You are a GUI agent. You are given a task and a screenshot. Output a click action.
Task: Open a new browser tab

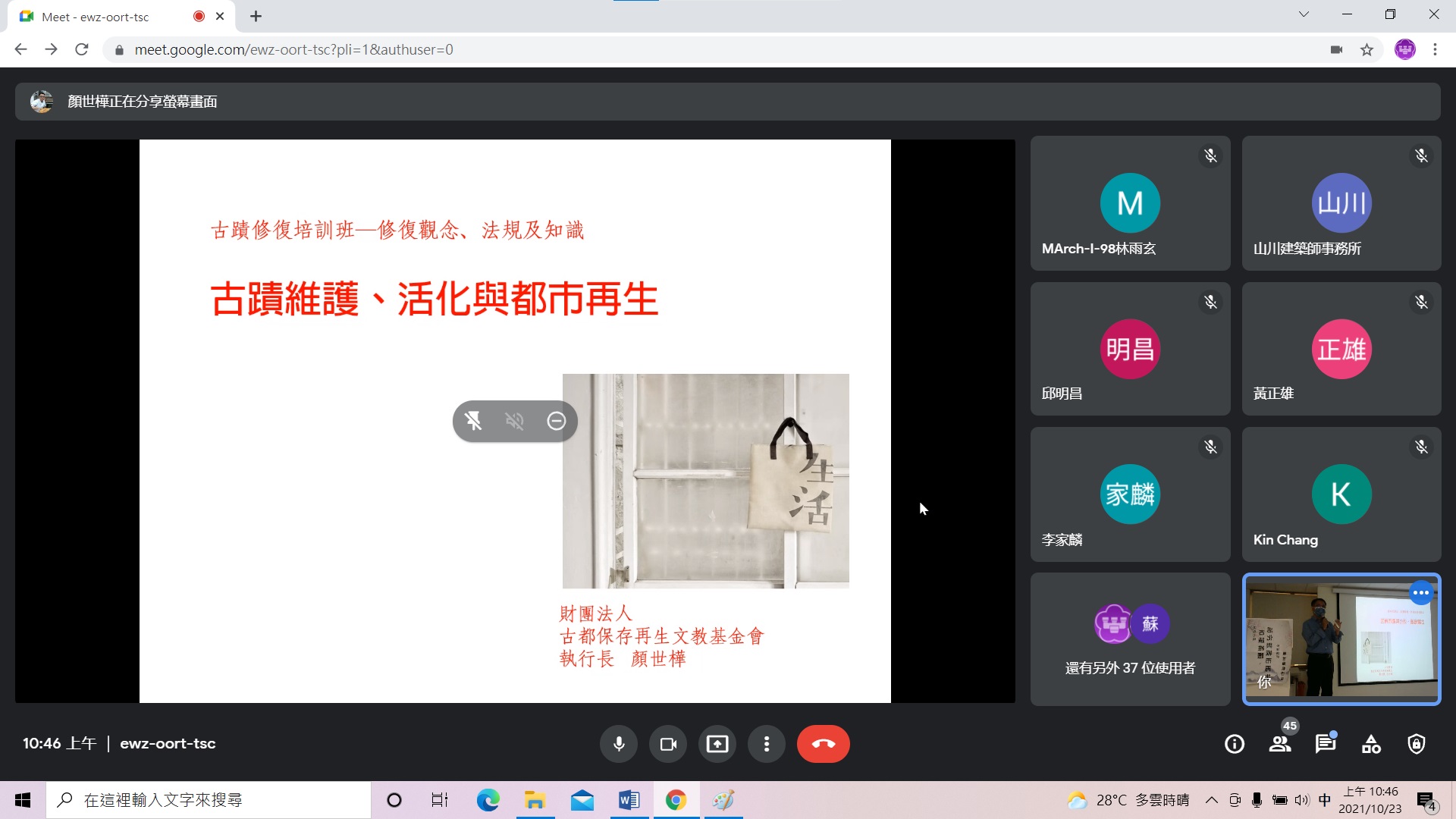(x=256, y=16)
